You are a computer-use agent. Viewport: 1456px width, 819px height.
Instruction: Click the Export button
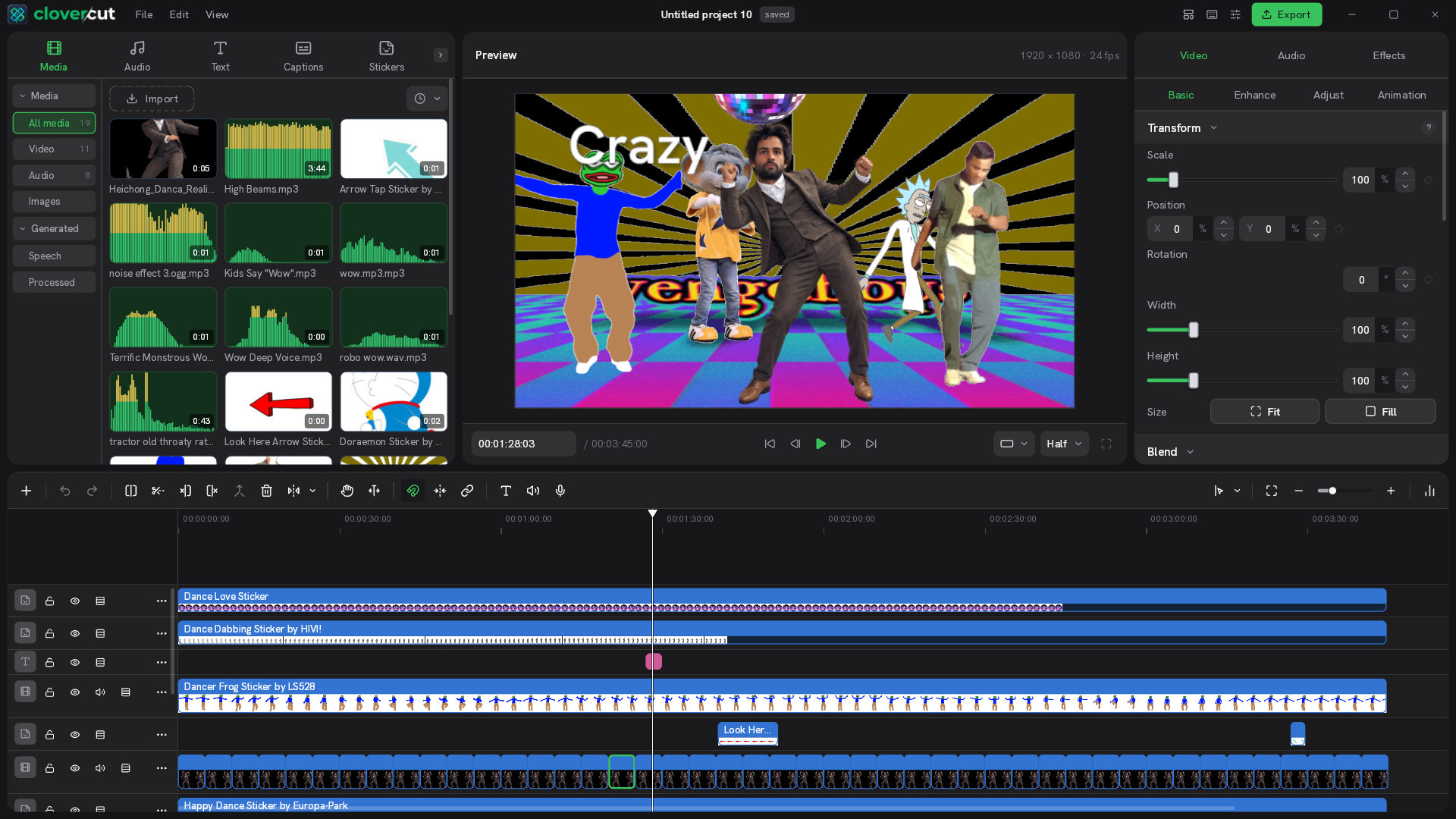[x=1287, y=14]
